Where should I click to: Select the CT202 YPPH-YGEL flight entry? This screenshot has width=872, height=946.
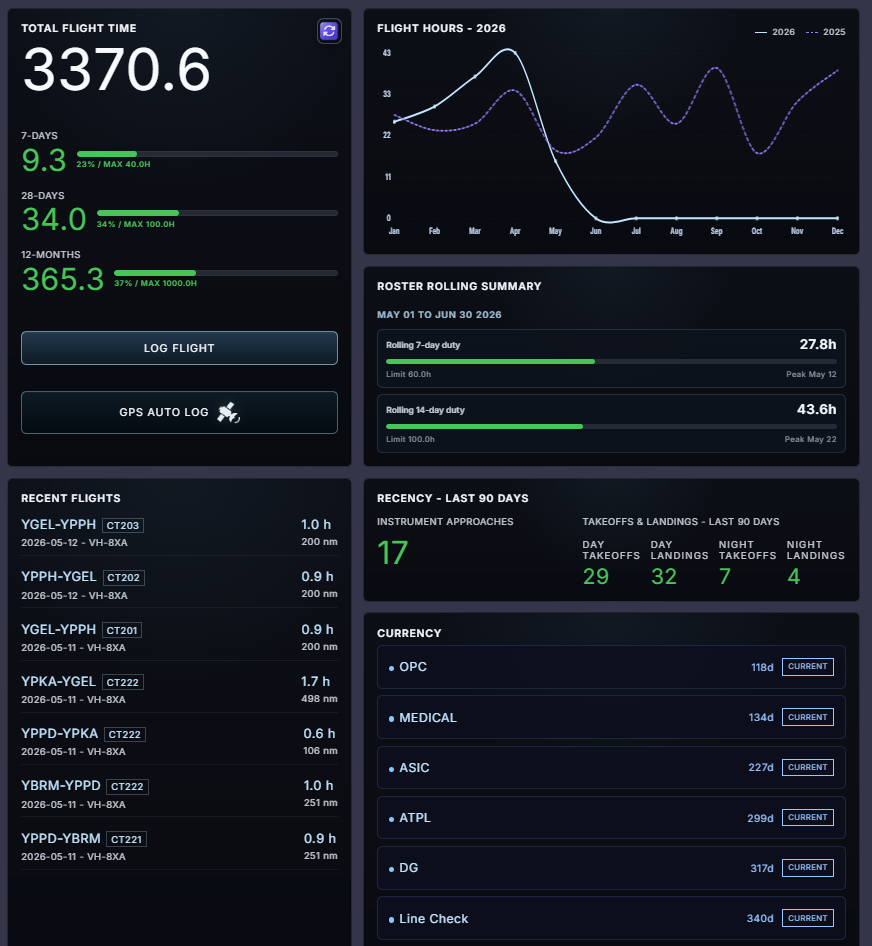pyautogui.click(x=179, y=585)
